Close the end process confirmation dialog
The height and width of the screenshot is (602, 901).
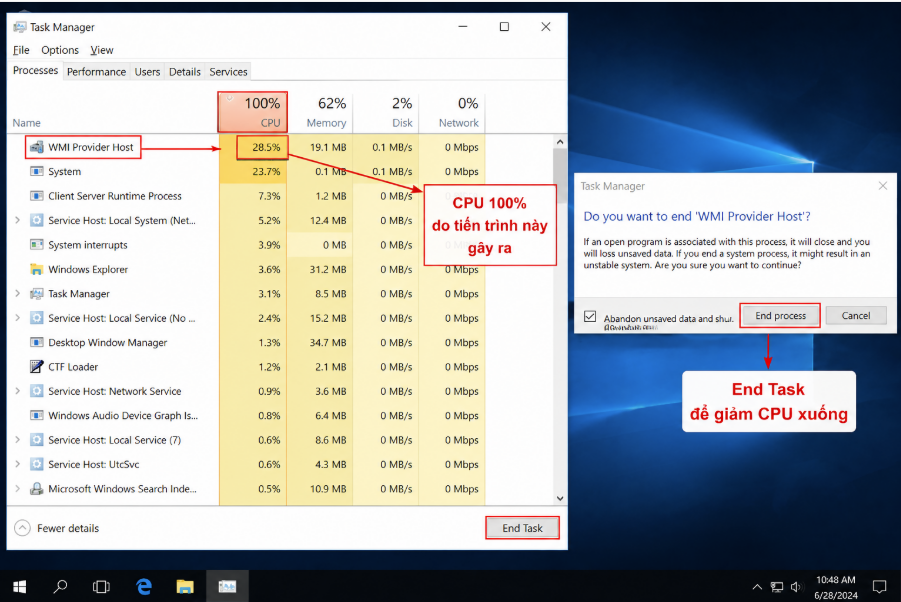click(x=883, y=186)
